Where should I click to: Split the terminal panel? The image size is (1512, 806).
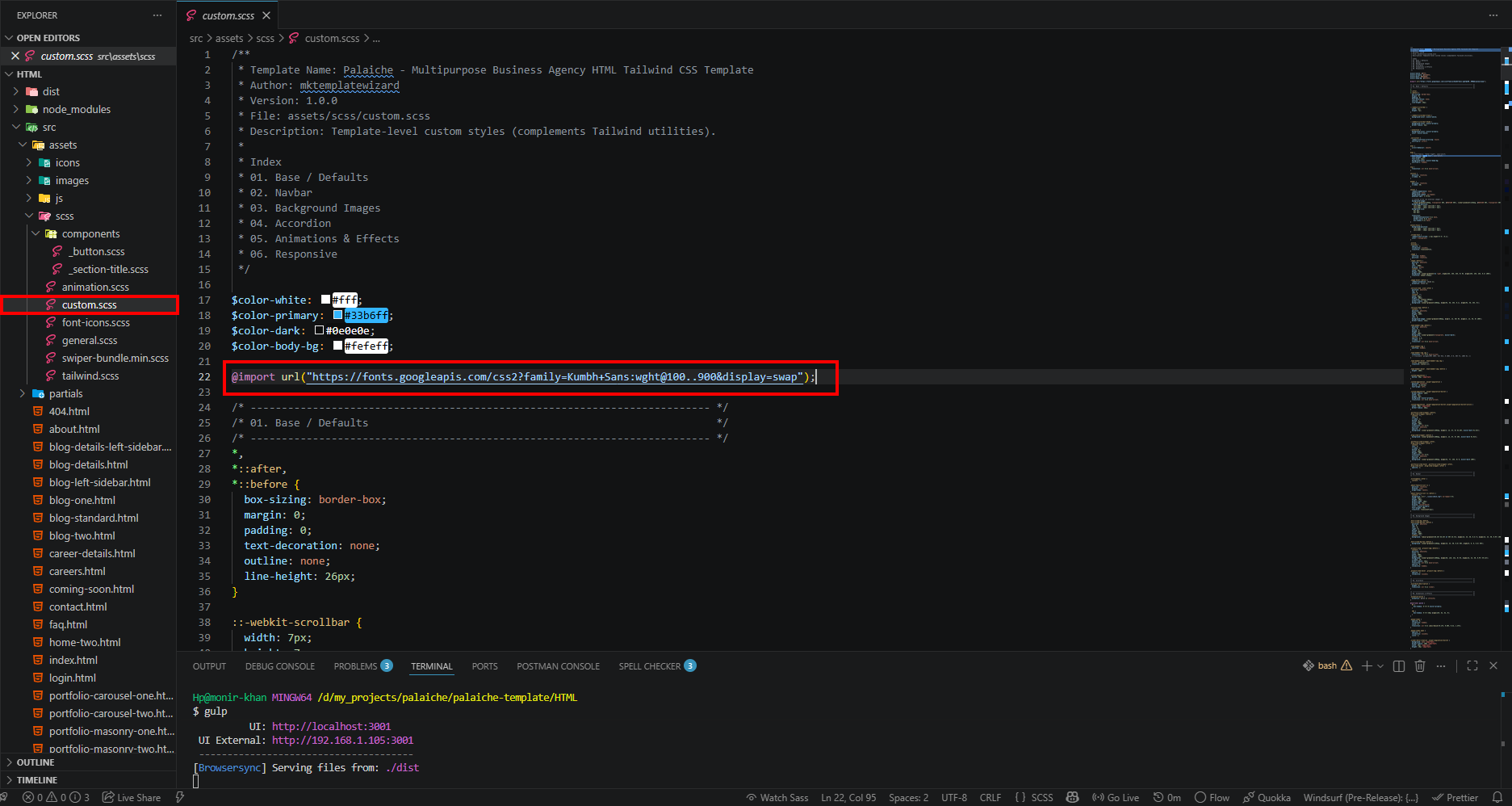click(x=1399, y=665)
